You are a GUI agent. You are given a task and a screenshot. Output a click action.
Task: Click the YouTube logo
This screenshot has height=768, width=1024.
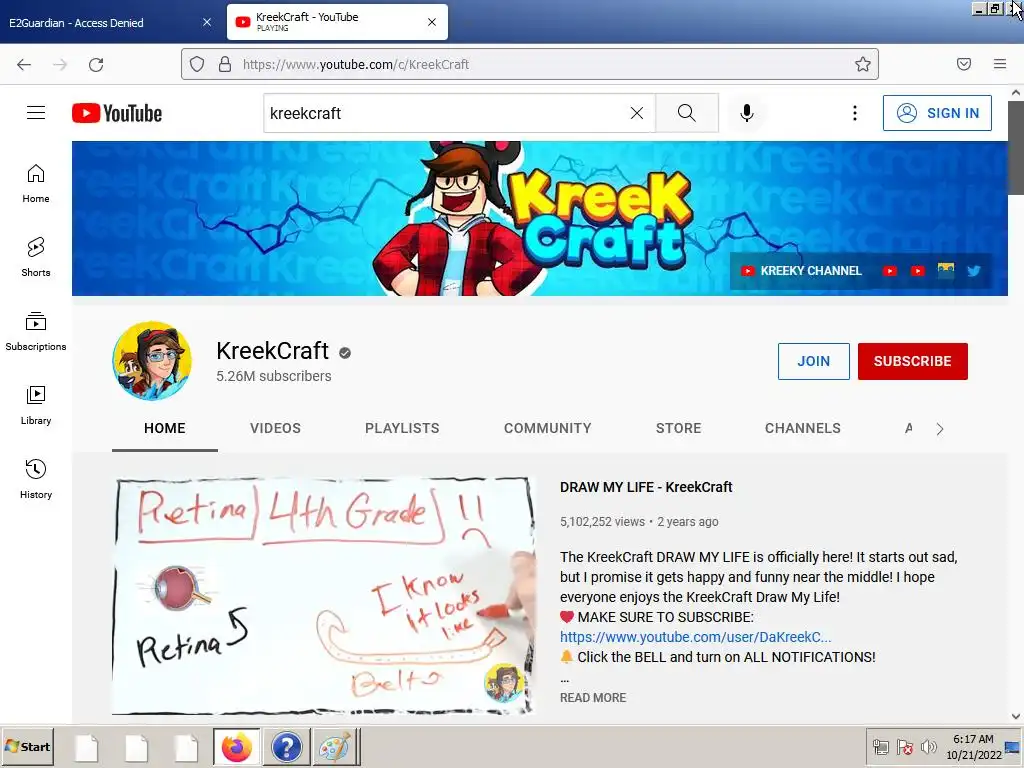(117, 113)
